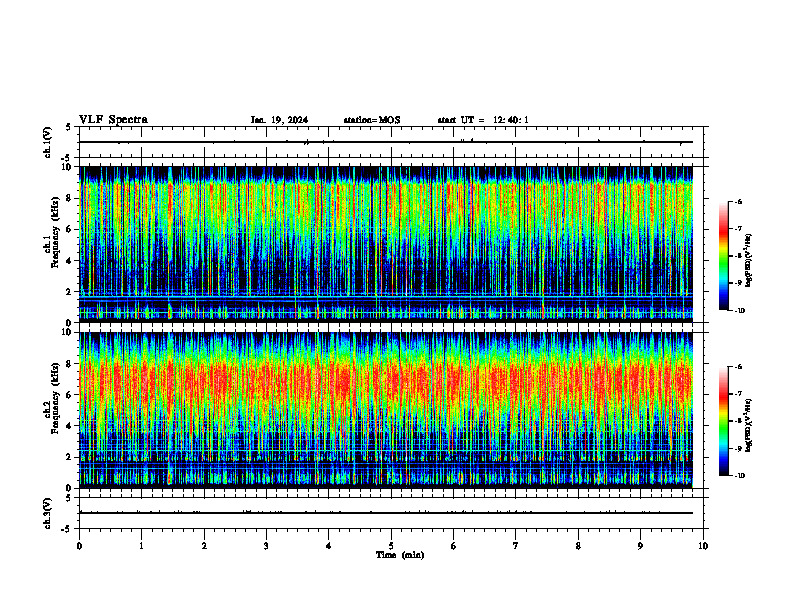This screenshot has width=792, height=612.
Task: Click the "VLF Spectra" plot title
Action: tap(113, 120)
